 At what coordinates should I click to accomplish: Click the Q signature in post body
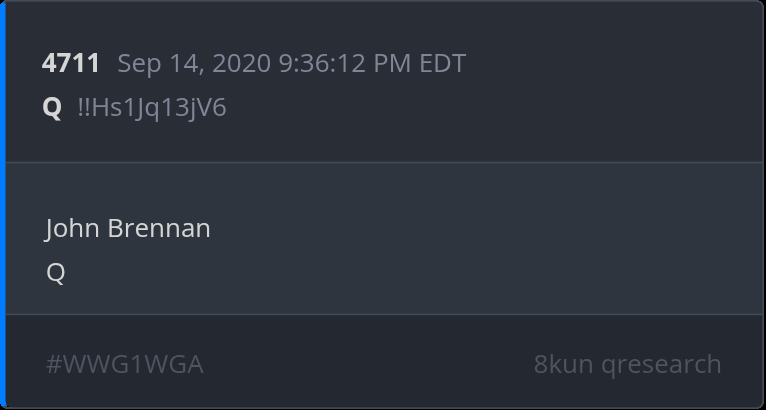pyautogui.click(x=55, y=272)
